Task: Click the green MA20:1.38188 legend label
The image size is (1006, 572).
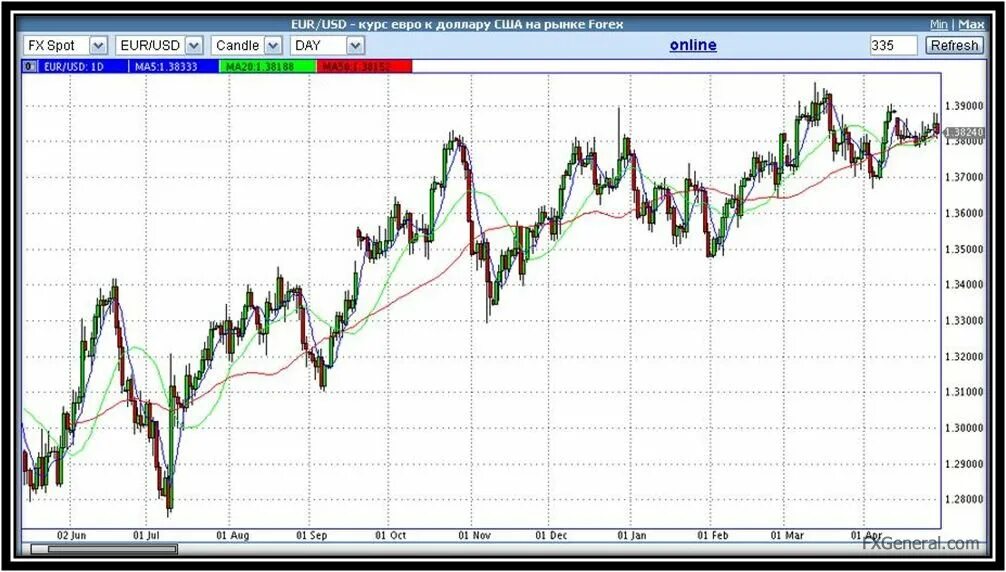Action: coord(268,66)
